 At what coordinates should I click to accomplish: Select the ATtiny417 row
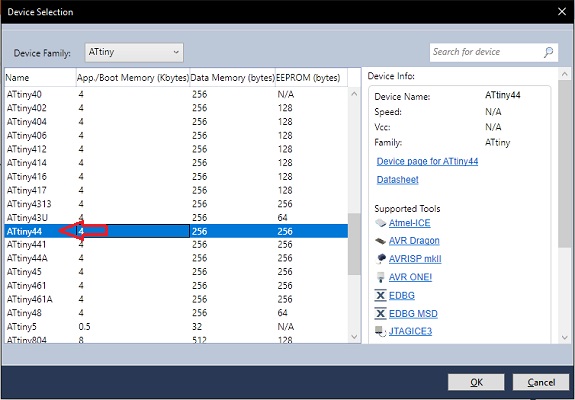tap(176, 190)
